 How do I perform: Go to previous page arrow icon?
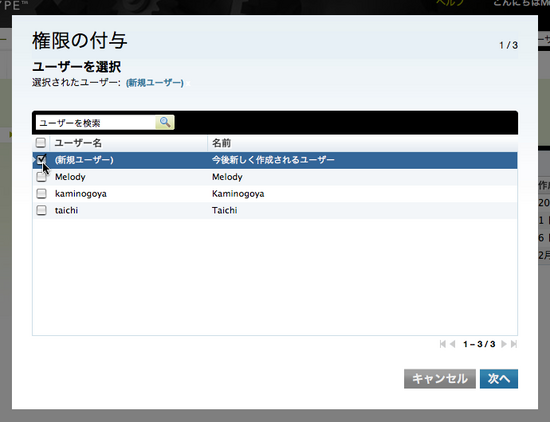click(452, 344)
